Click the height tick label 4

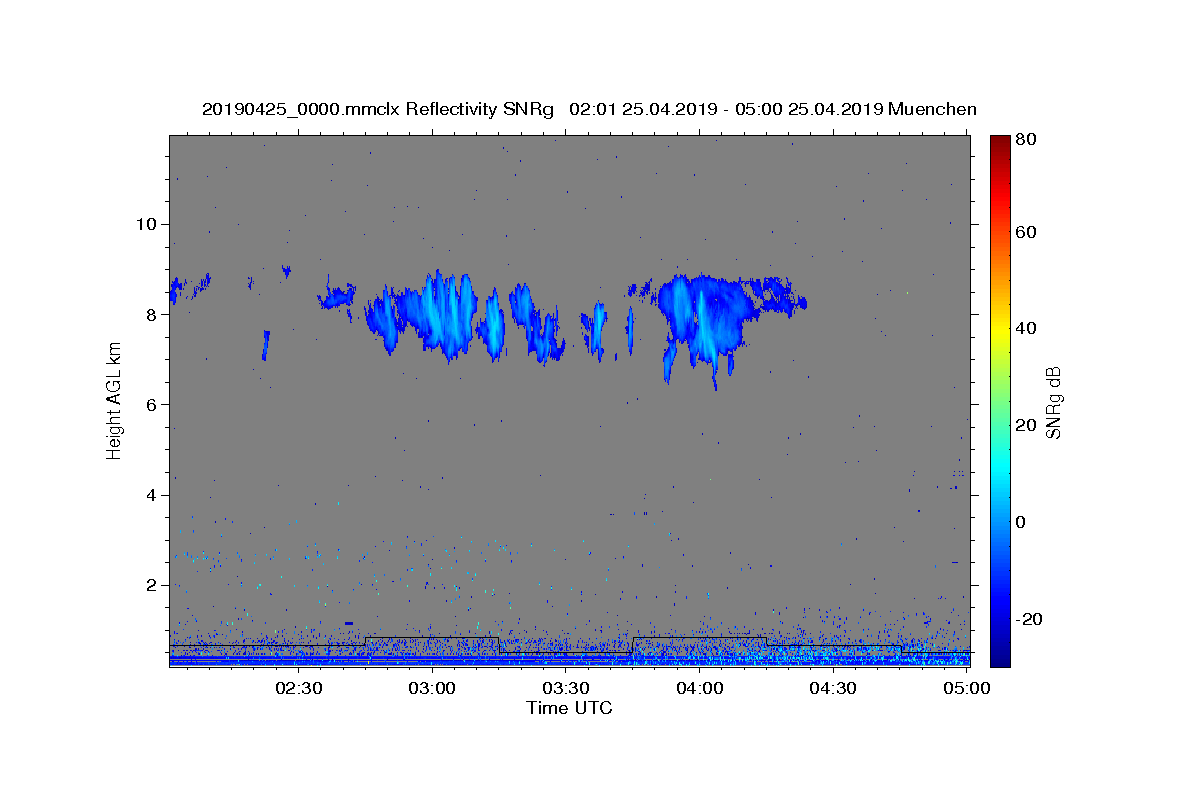tap(154, 495)
